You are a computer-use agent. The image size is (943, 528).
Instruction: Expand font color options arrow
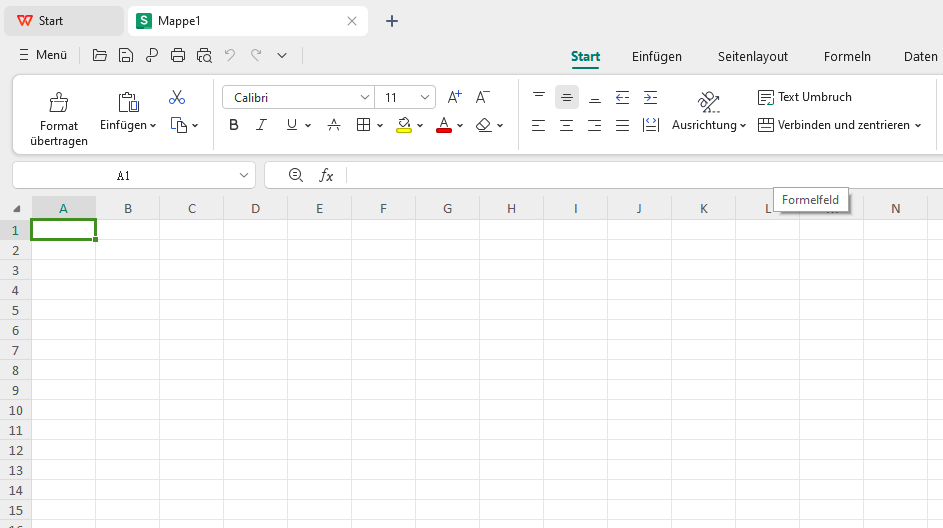point(460,126)
